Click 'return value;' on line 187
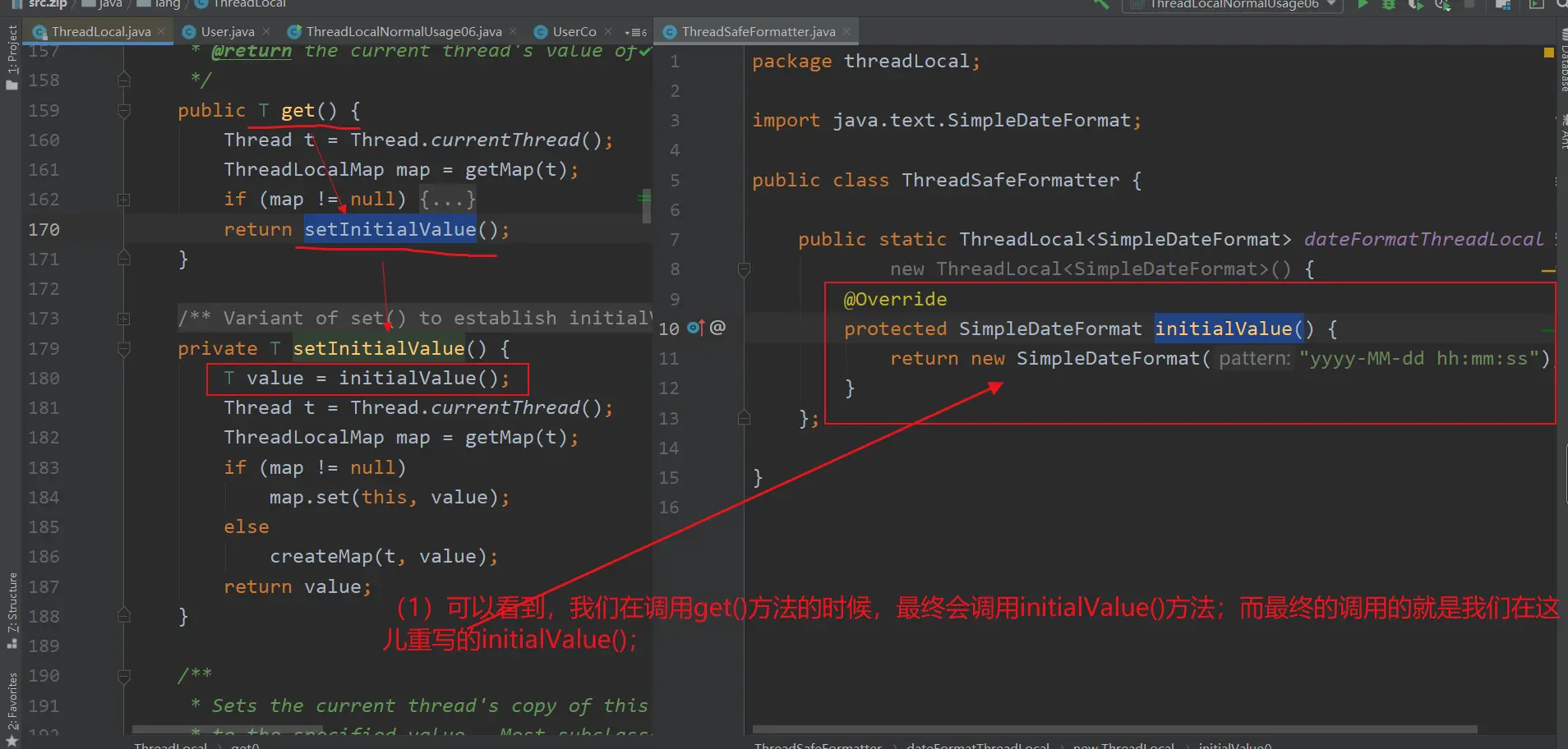The height and width of the screenshot is (749, 1568). [297, 587]
